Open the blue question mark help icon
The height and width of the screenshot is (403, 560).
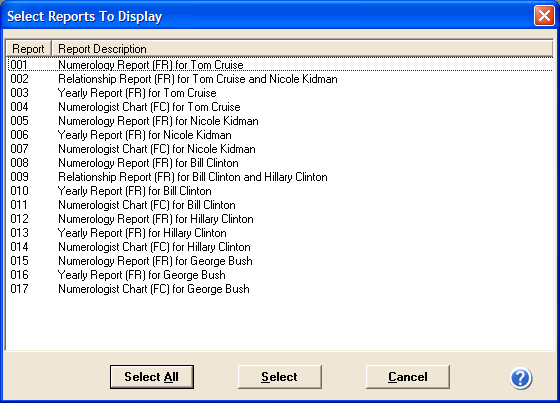521,378
